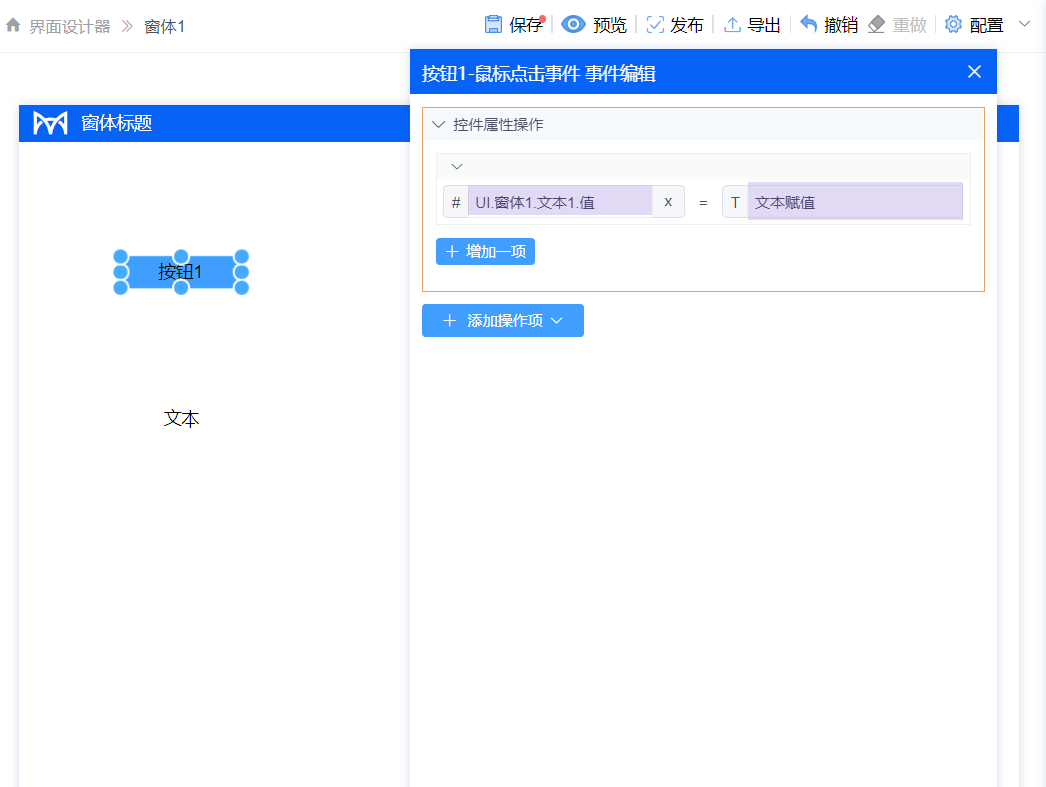Viewport: 1046px width, 787px height.
Task: Collapse the assignment row chevron
Action: pyautogui.click(x=457, y=166)
